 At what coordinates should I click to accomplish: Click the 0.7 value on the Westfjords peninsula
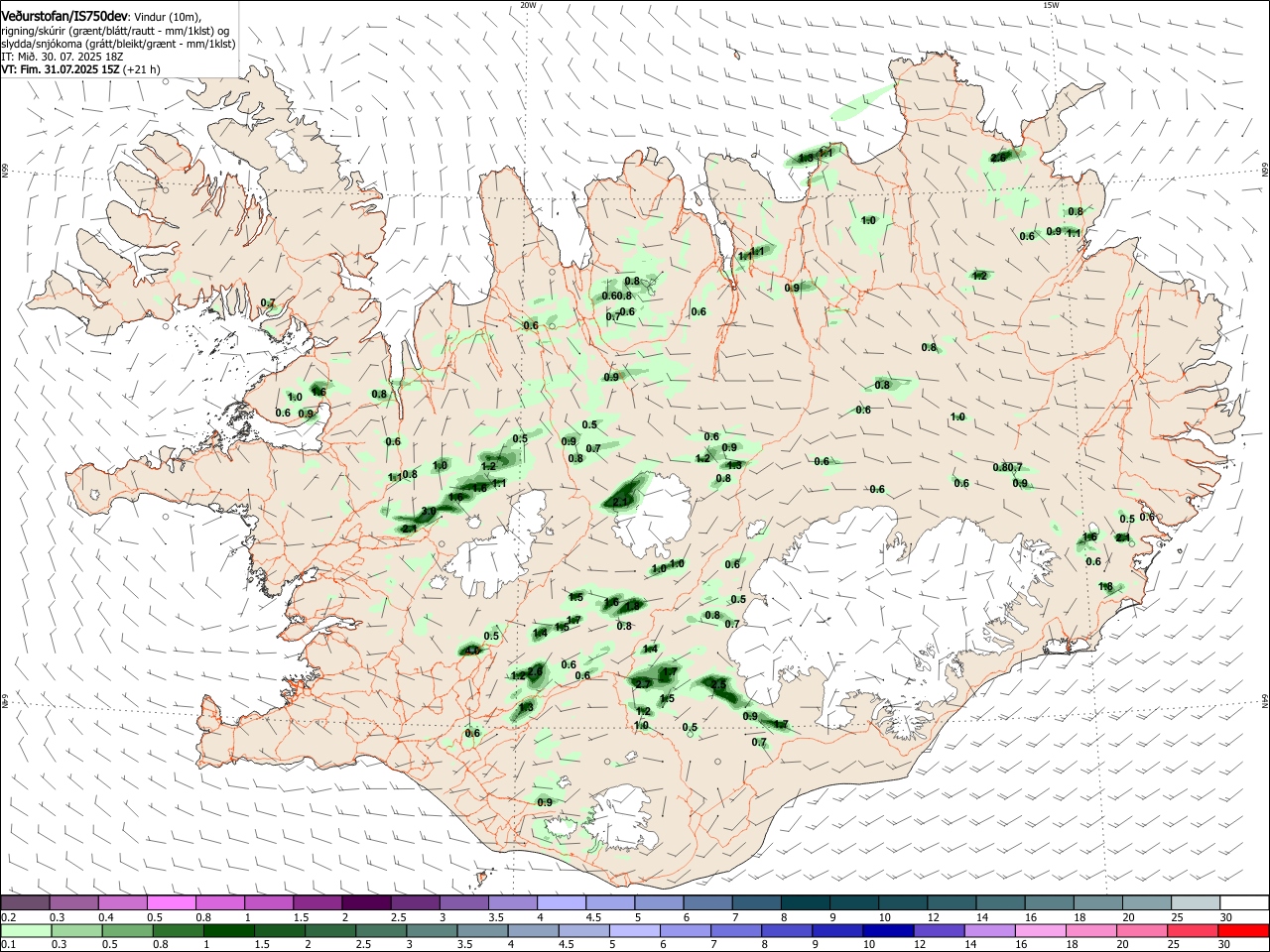[x=268, y=303]
